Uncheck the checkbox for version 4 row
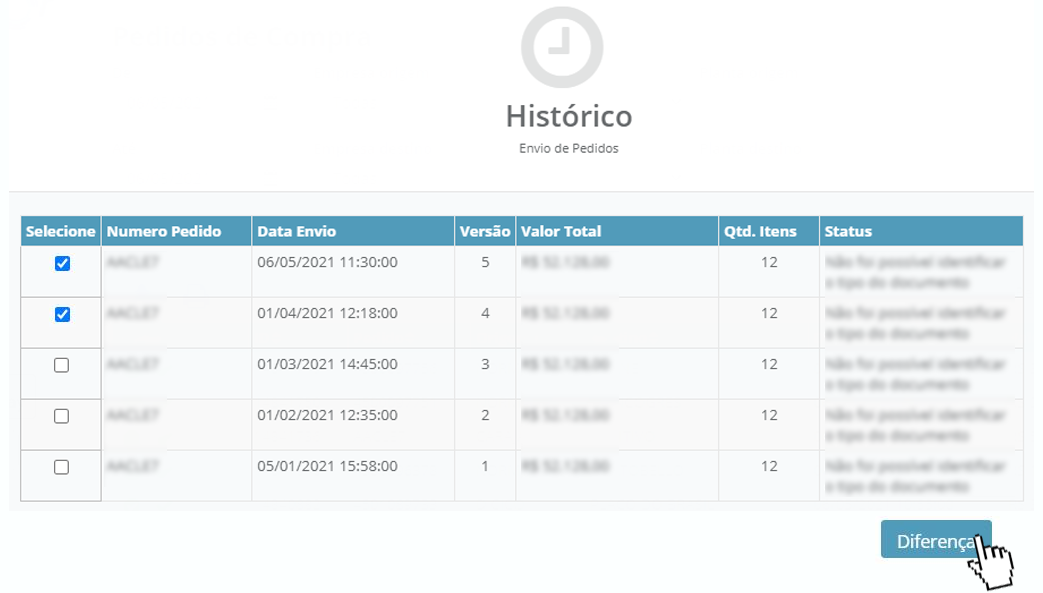This screenshot has width=1043, height=593. click(62, 314)
